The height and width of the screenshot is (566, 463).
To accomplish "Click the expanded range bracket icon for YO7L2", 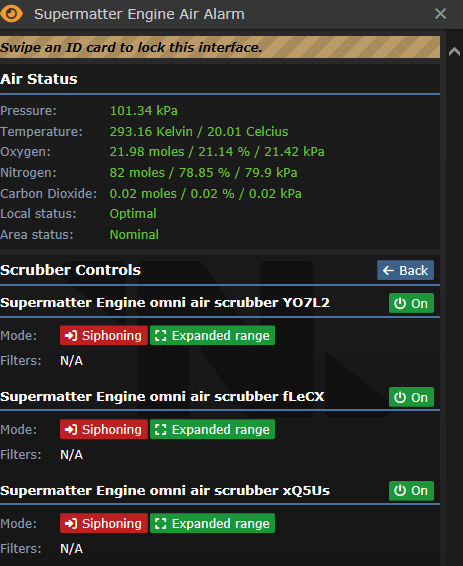I will click(161, 336).
